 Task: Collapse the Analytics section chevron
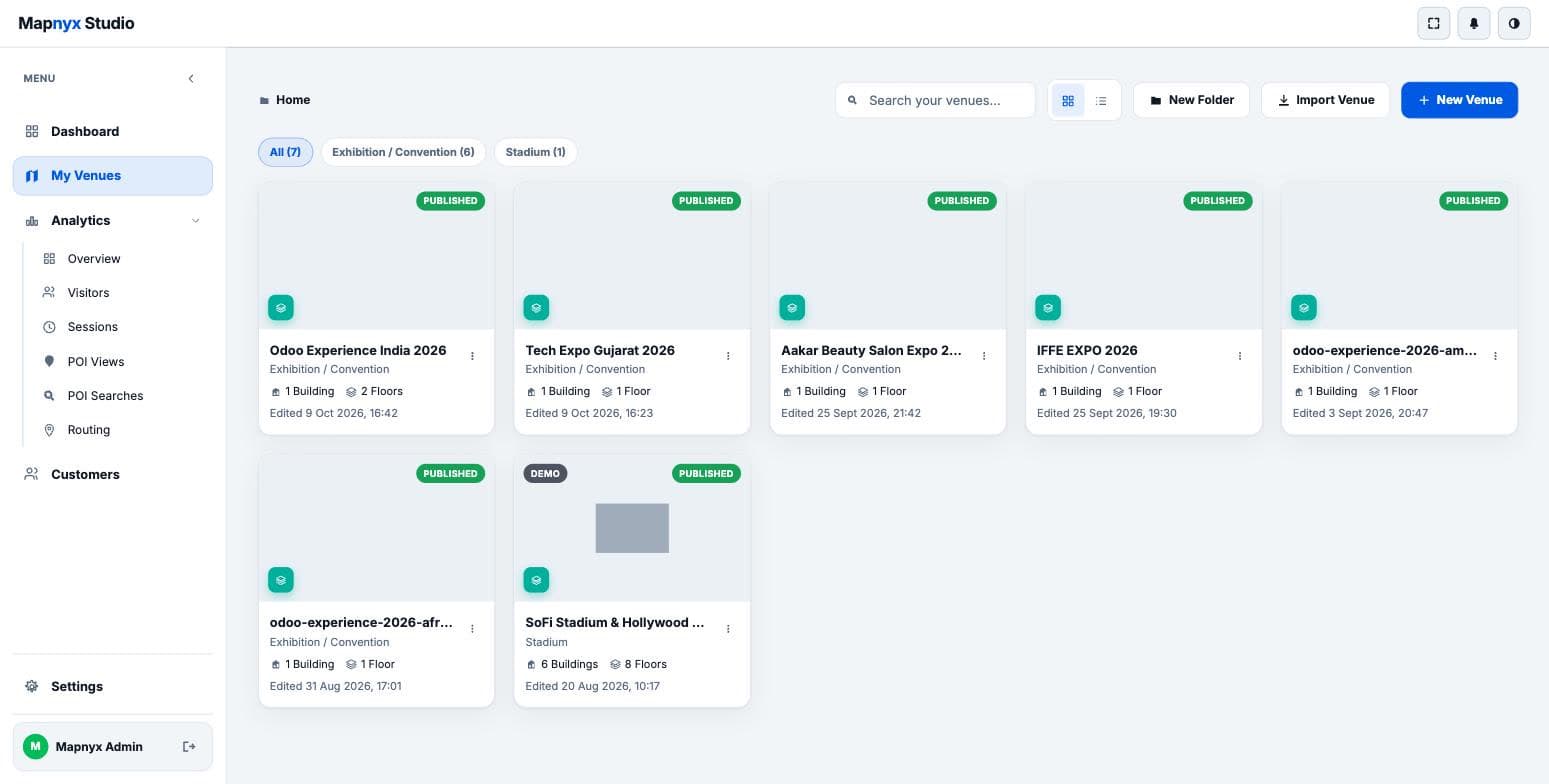pyautogui.click(x=195, y=221)
